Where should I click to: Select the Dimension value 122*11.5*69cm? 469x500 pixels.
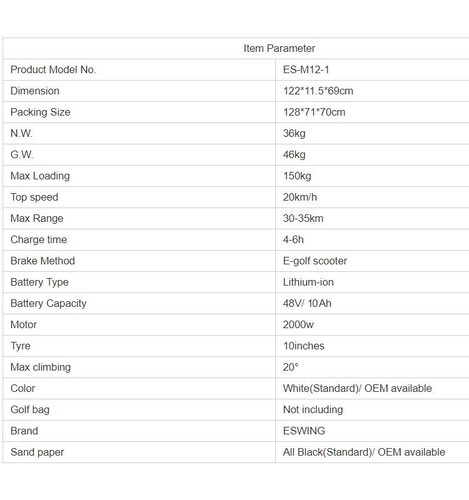(318, 91)
